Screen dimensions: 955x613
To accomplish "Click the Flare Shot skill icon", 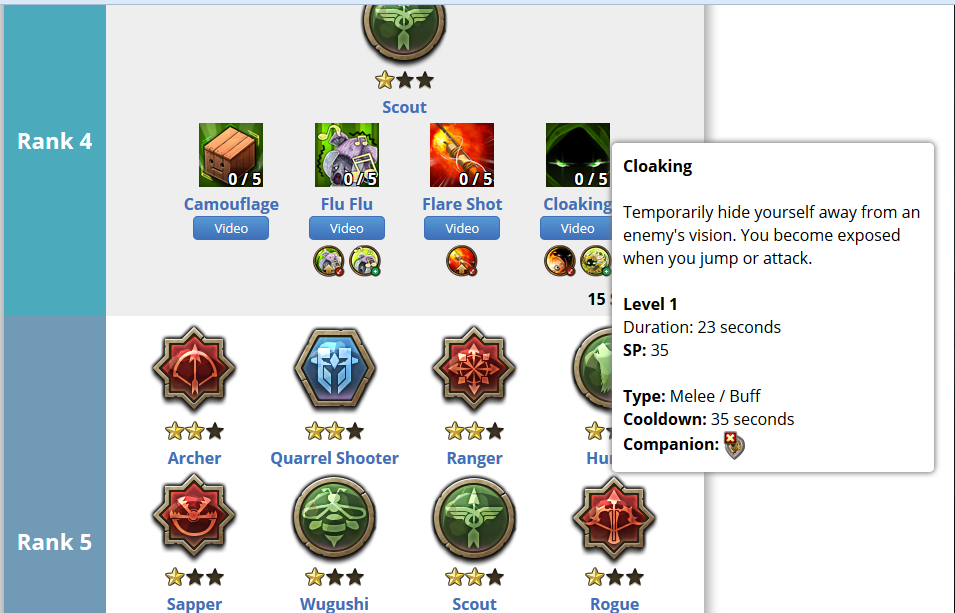I will pyautogui.click(x=462, y=155).
